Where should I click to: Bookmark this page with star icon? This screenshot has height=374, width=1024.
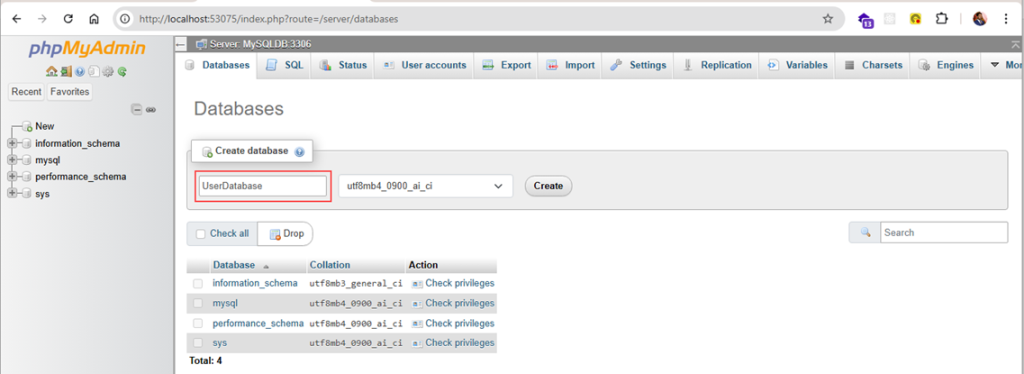(827, 19)
